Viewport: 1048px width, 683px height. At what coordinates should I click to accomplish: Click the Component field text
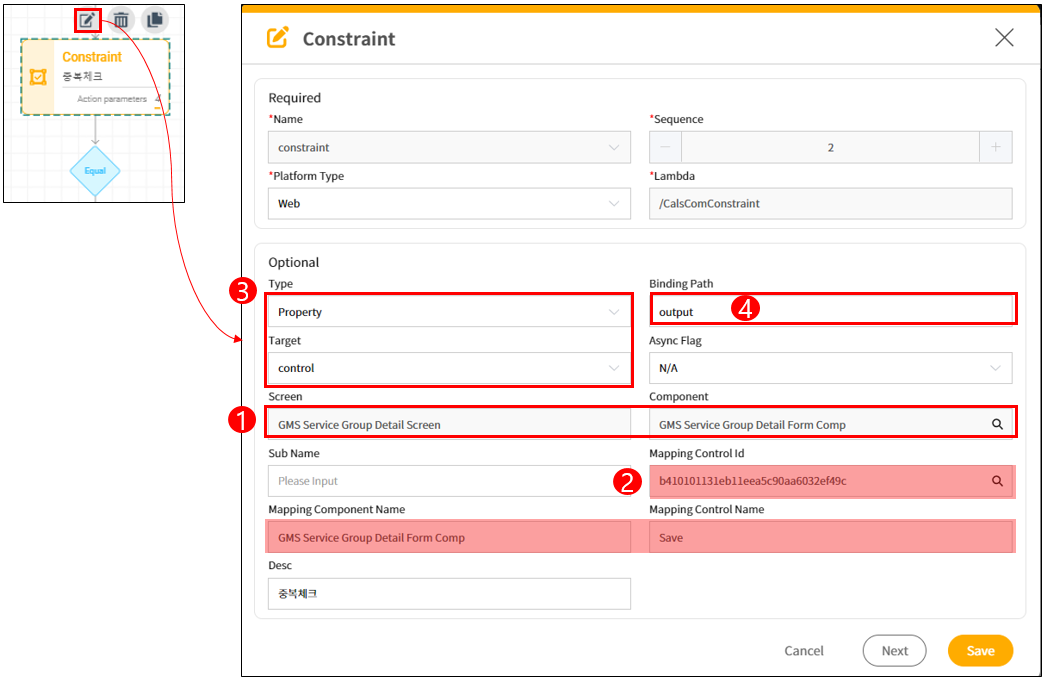pos(752,425)
